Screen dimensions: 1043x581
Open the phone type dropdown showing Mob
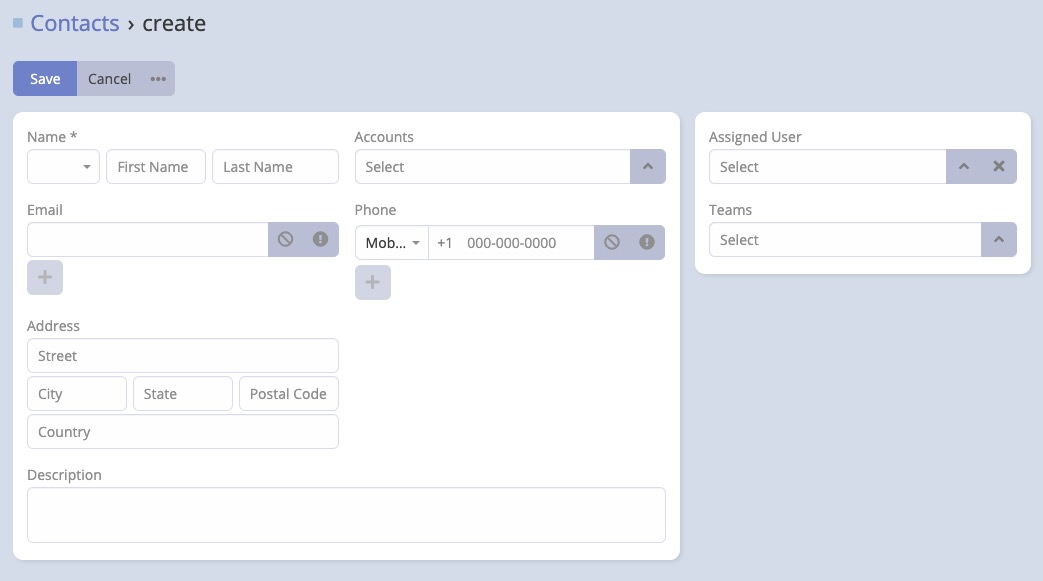click(391, 242)
